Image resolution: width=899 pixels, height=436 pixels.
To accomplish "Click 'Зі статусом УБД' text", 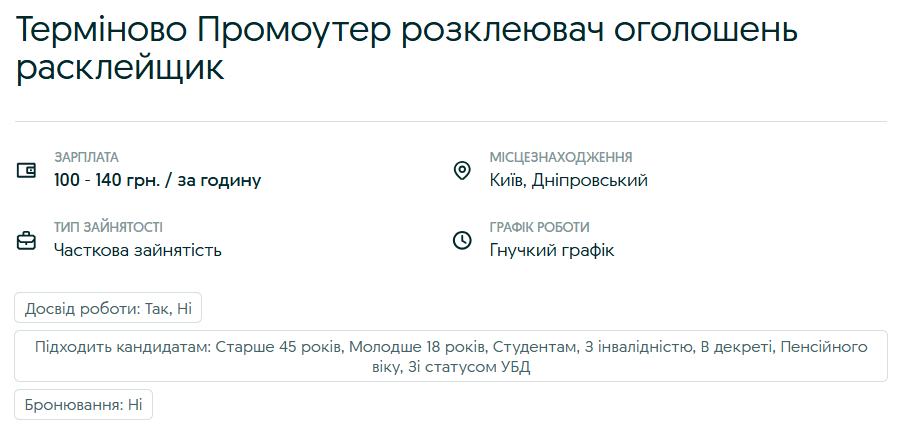I will coord(470,367).
